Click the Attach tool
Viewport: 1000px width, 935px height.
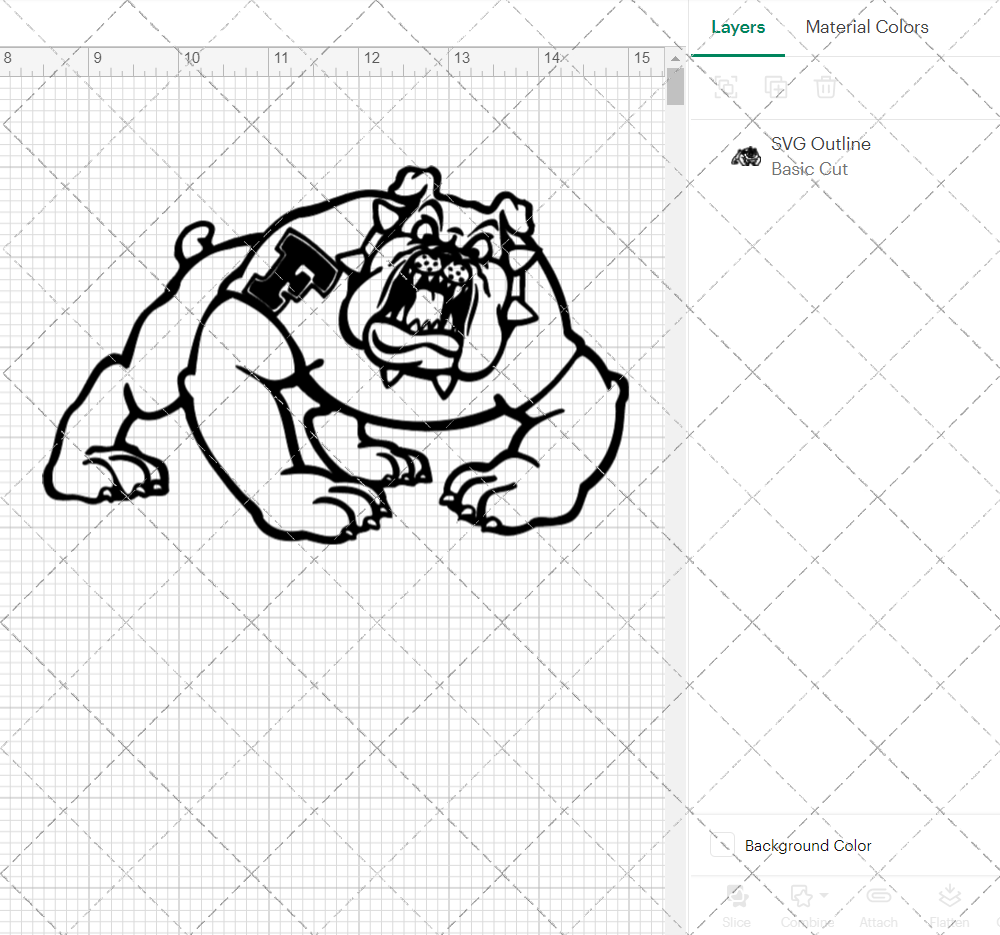(878, 906)
